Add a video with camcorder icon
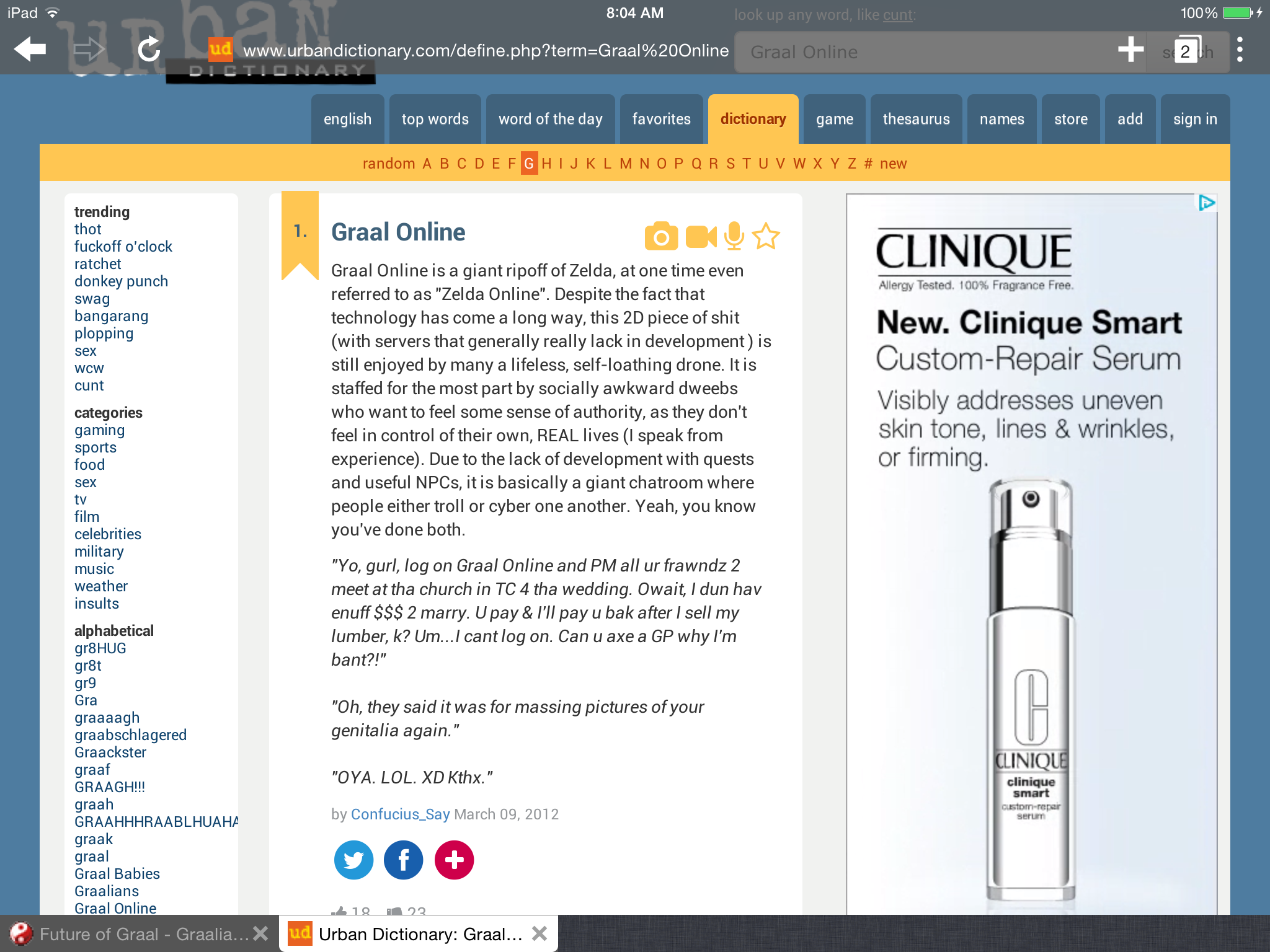This screenshot has height=952, width=1270. (x=701, y=237)
